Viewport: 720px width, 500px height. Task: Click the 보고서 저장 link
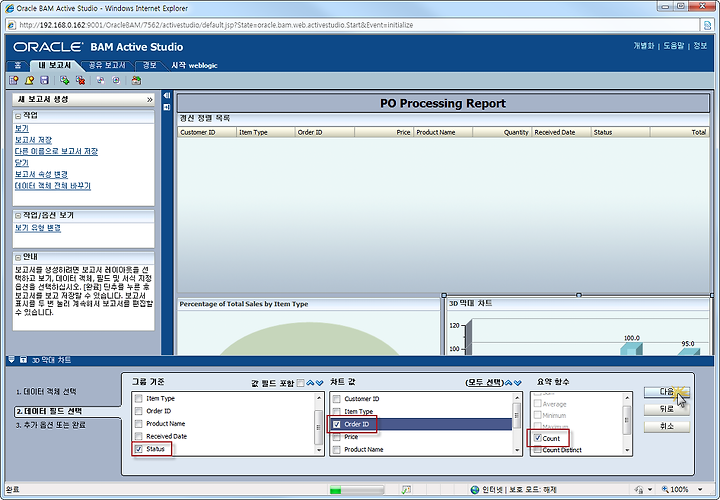tap(33, 140)
